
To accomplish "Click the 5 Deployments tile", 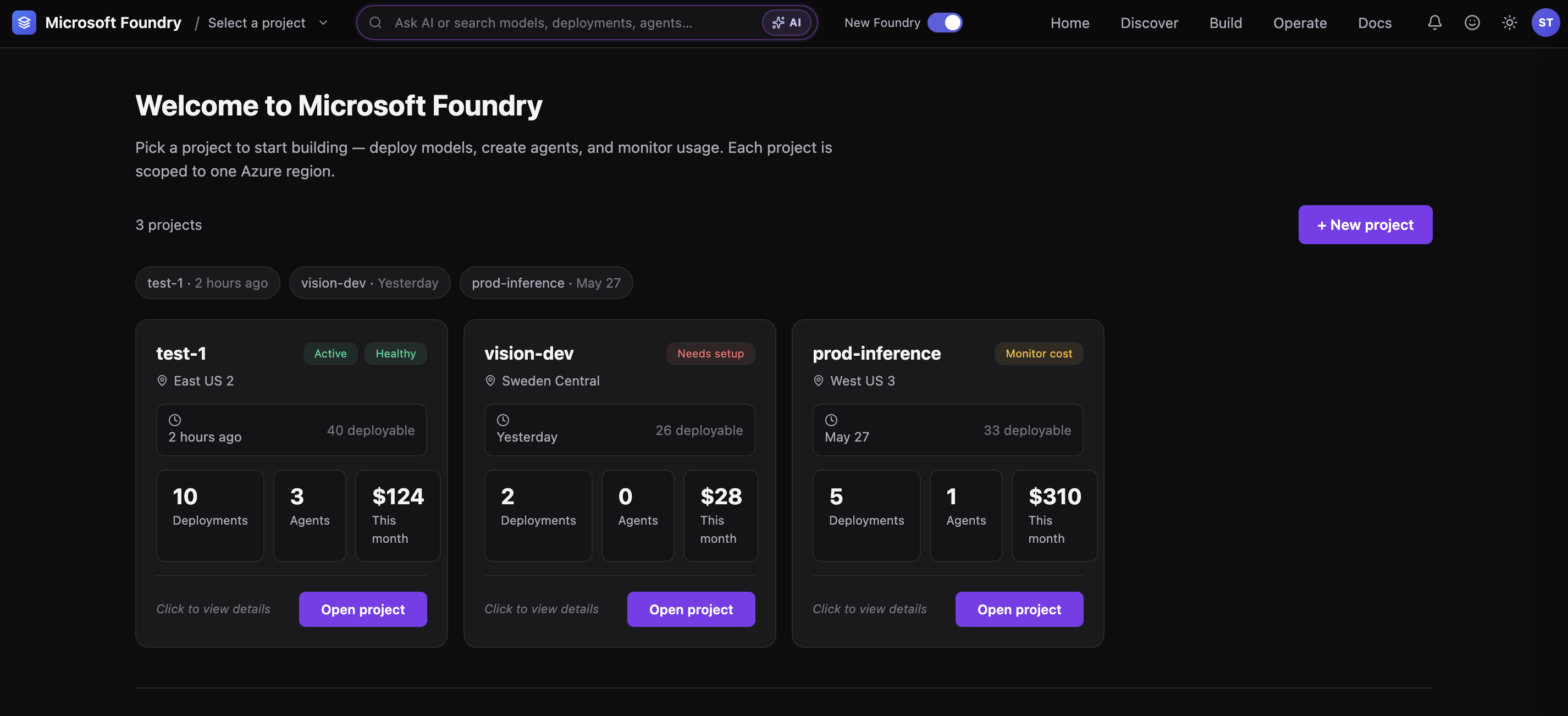I will 866,516.
